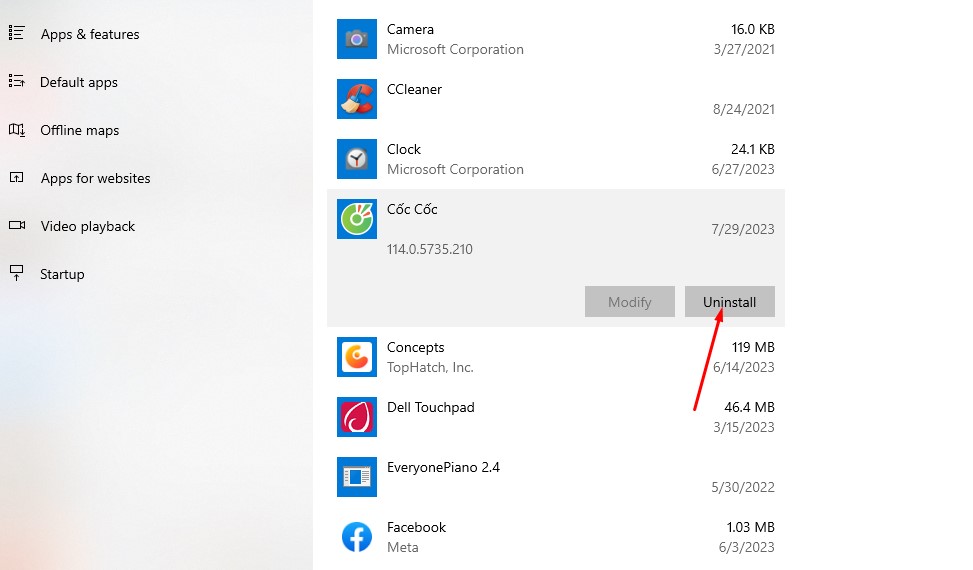Screen dimensions: 973x570
Task: Click the Camera app icon
Action: 357,39
